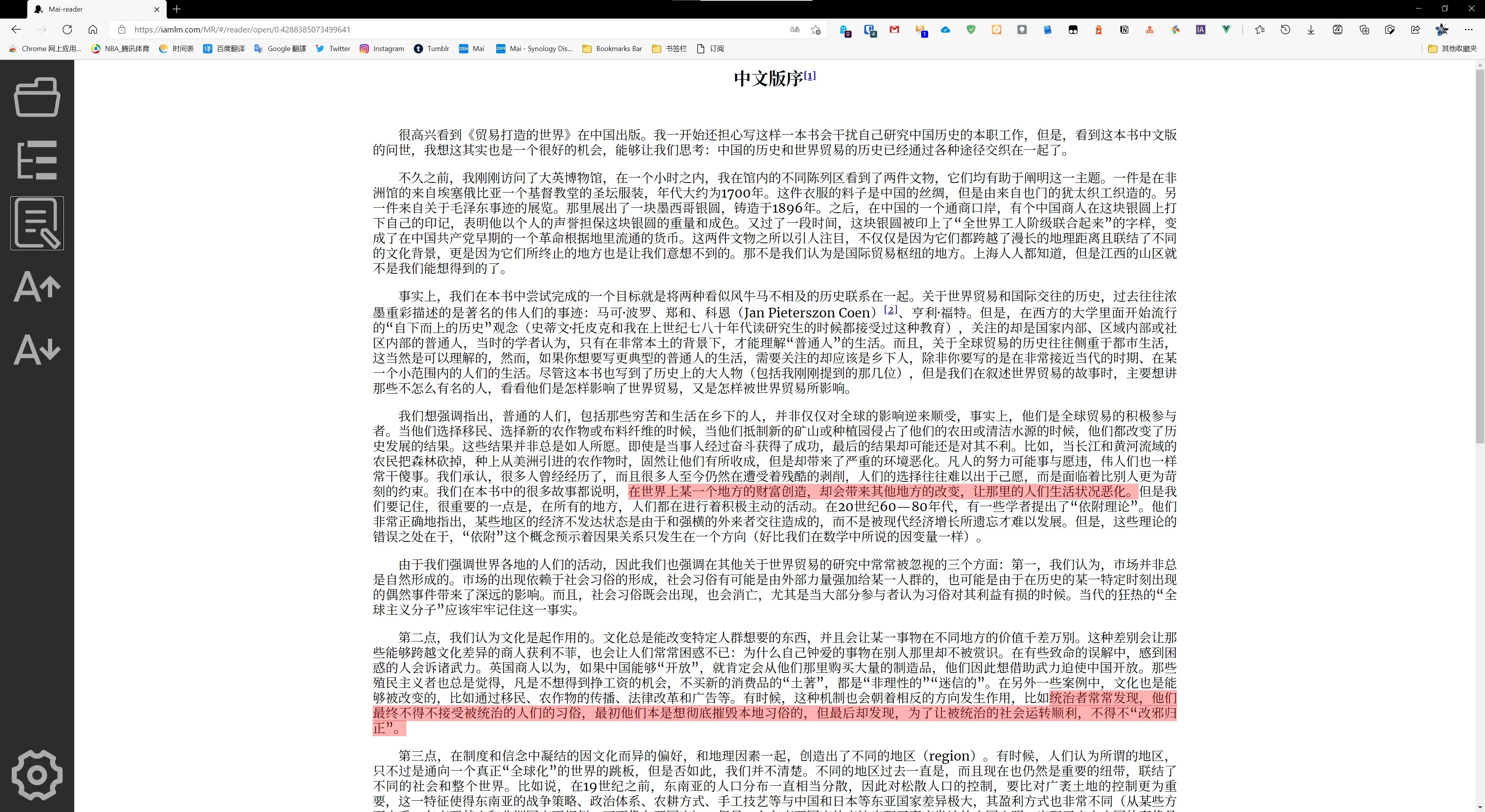Open the math solver toolbar icon
Viewport: 1485px width, 812px height.
(x=1337, y=29)
